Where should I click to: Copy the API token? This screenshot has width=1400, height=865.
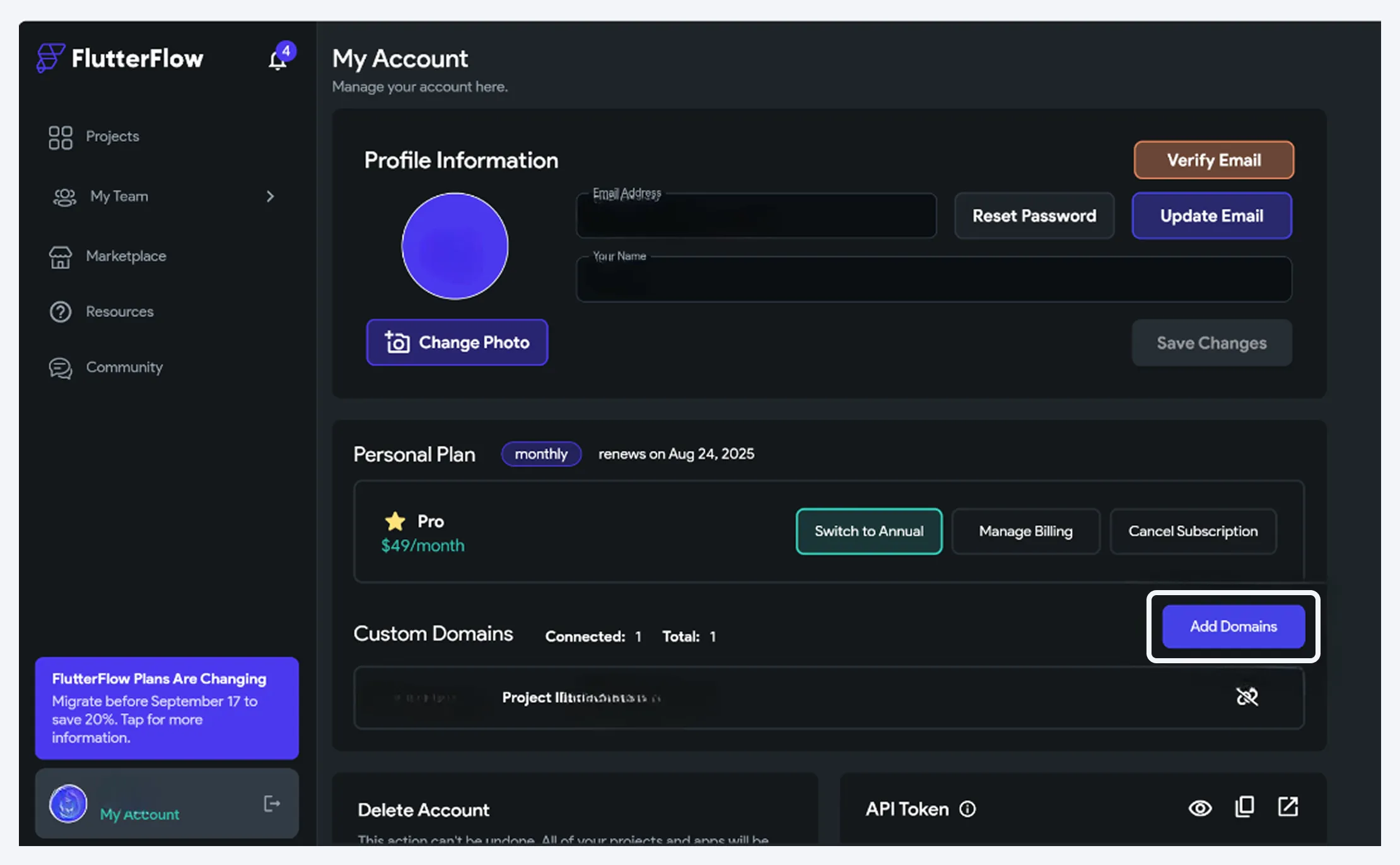pyautogui.click(x=1244, y=807)
